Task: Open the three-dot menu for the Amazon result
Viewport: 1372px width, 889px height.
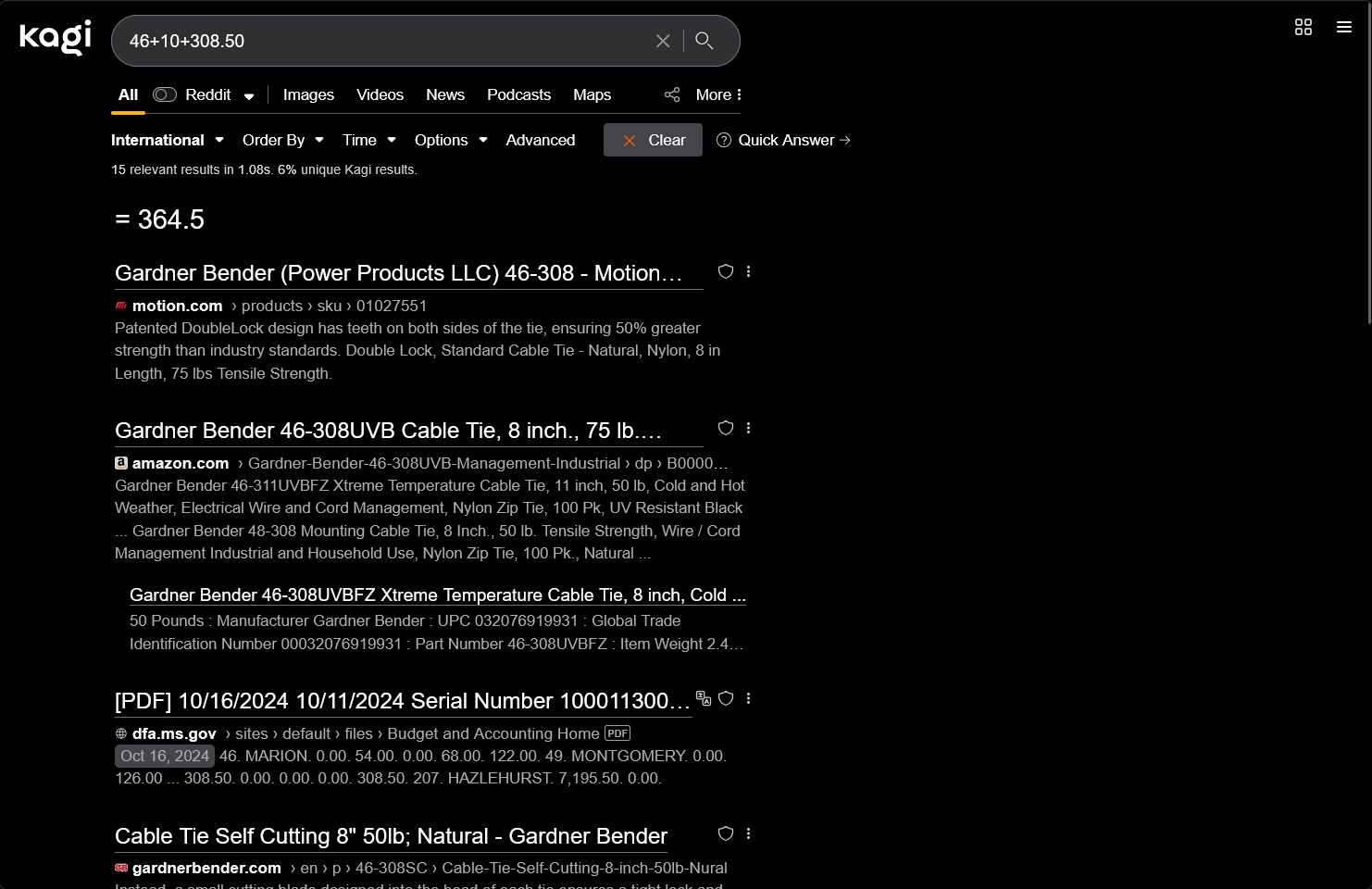Action: 748,428
